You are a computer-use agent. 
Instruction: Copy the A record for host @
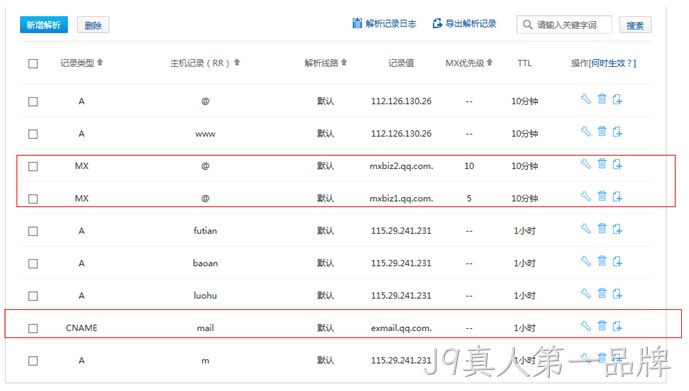coord(617,100)
